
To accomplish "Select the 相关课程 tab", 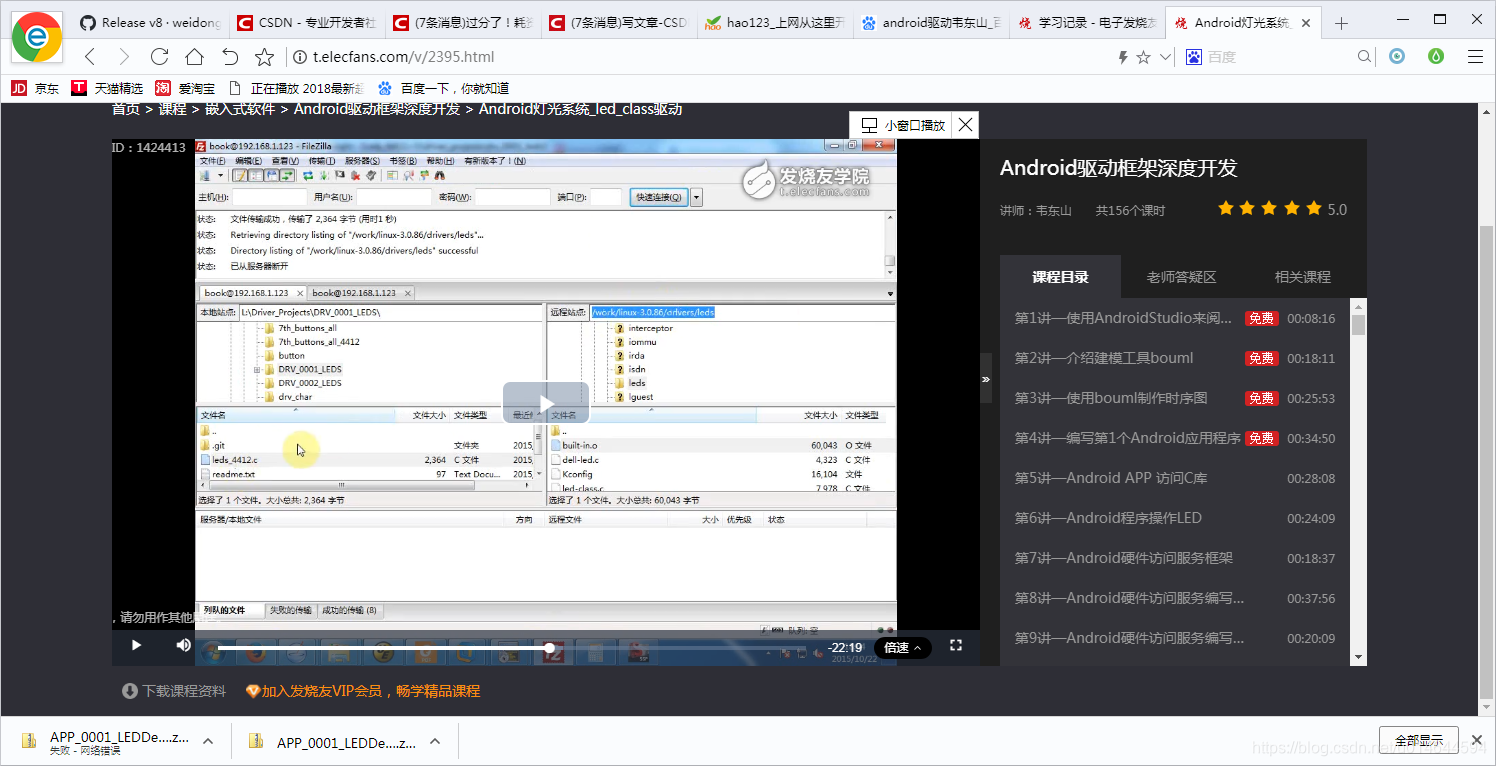I will click(x=1303, y=277).
